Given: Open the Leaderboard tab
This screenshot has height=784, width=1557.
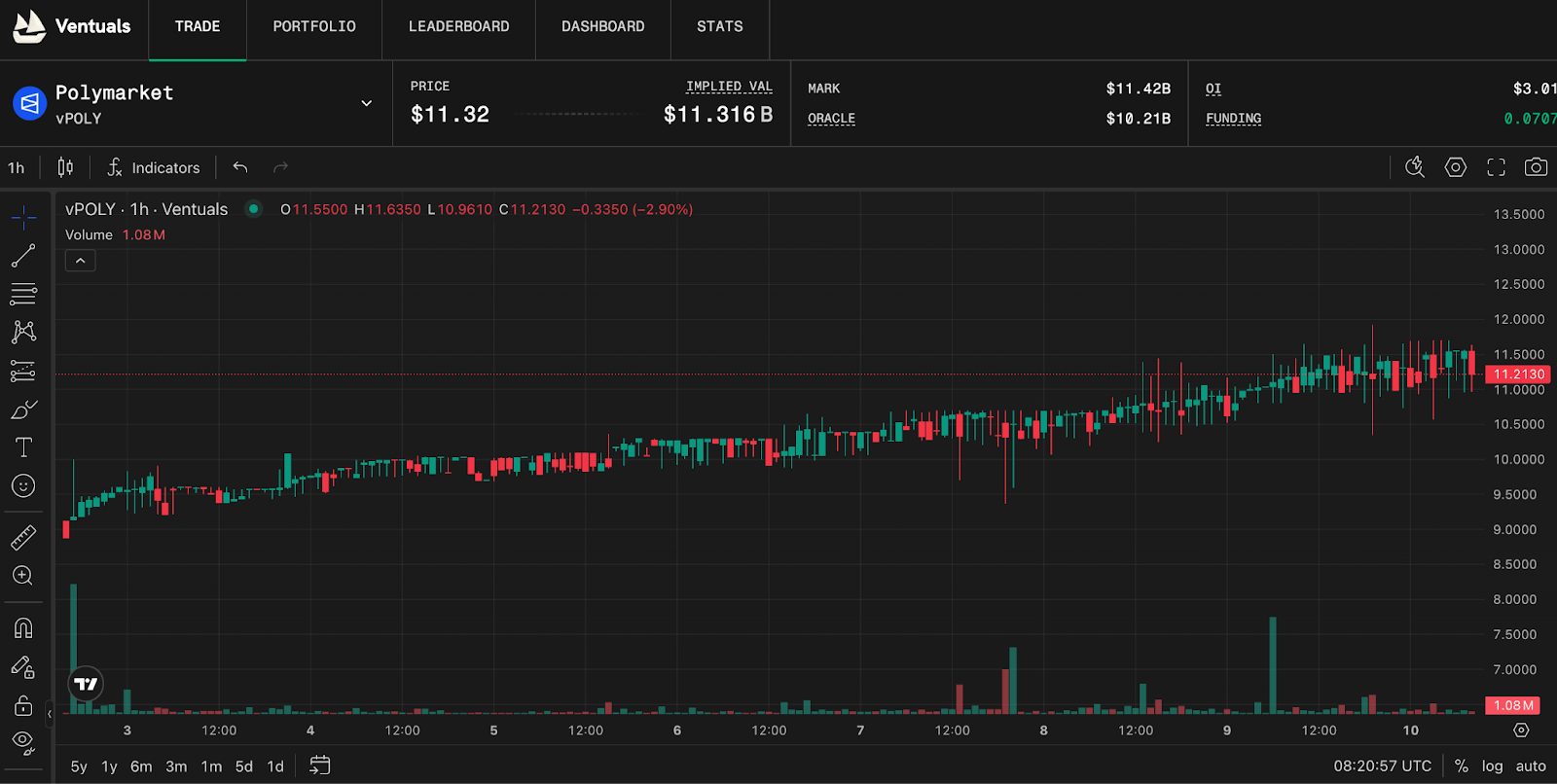Looking at the screenshot, I should click(x=458, y=27).
